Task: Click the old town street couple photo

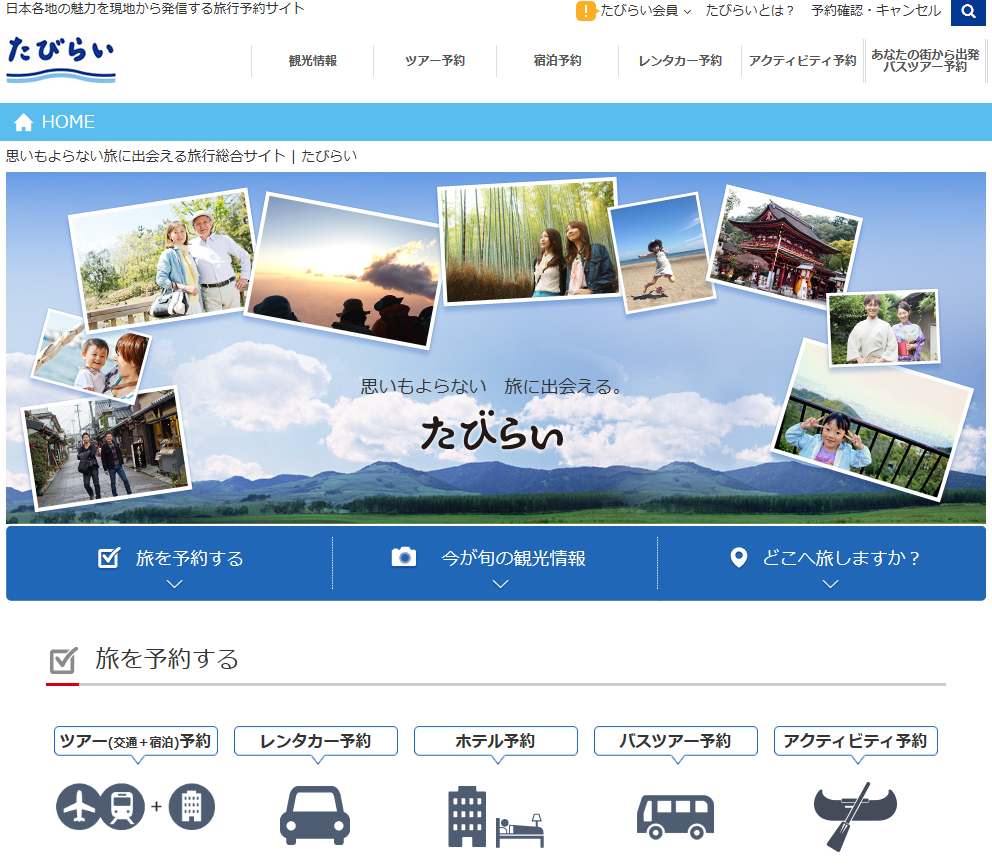Action: (x=106, y=448)
